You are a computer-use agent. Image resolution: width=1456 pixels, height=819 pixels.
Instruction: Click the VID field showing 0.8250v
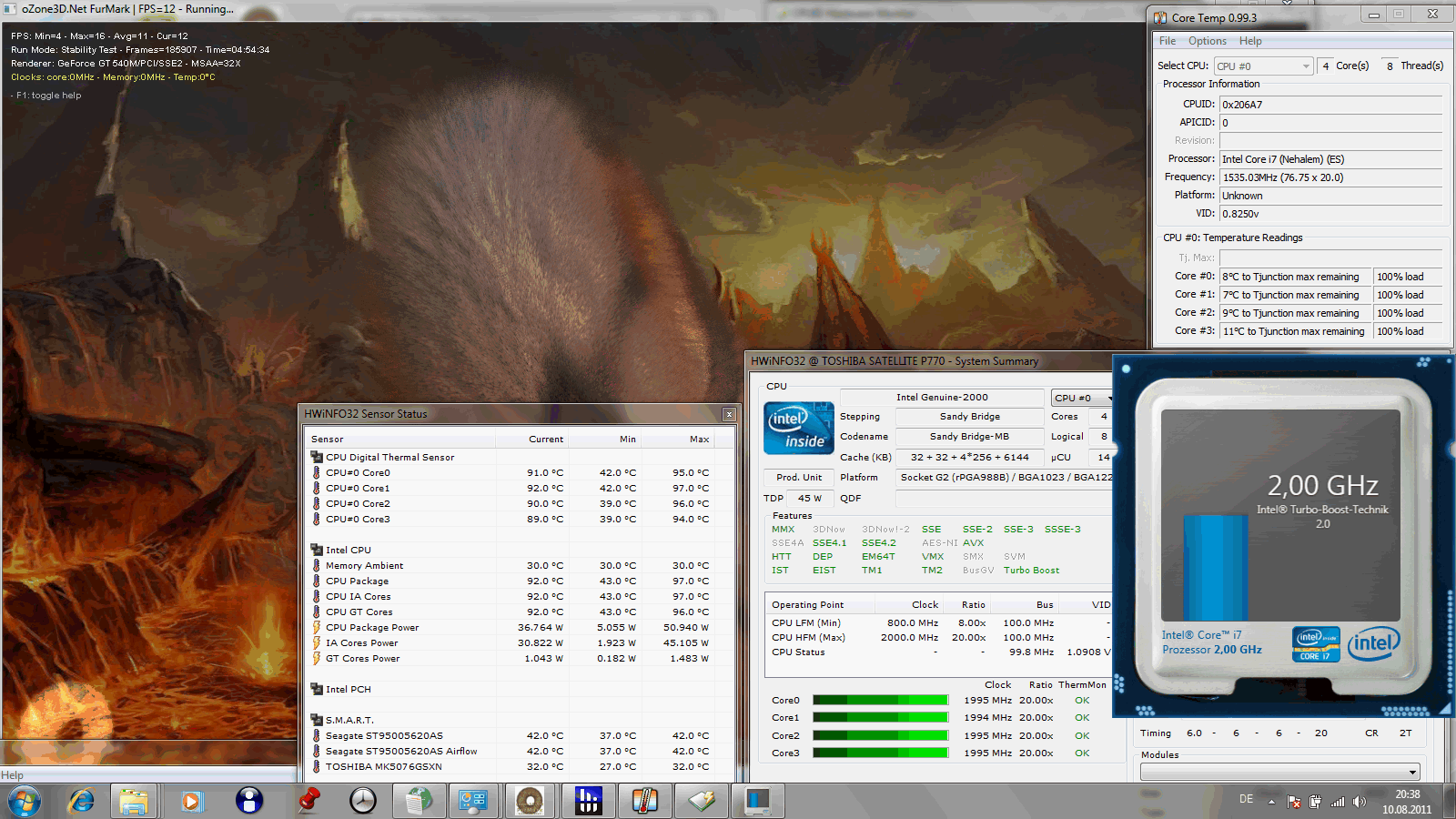pos(1331,214)
